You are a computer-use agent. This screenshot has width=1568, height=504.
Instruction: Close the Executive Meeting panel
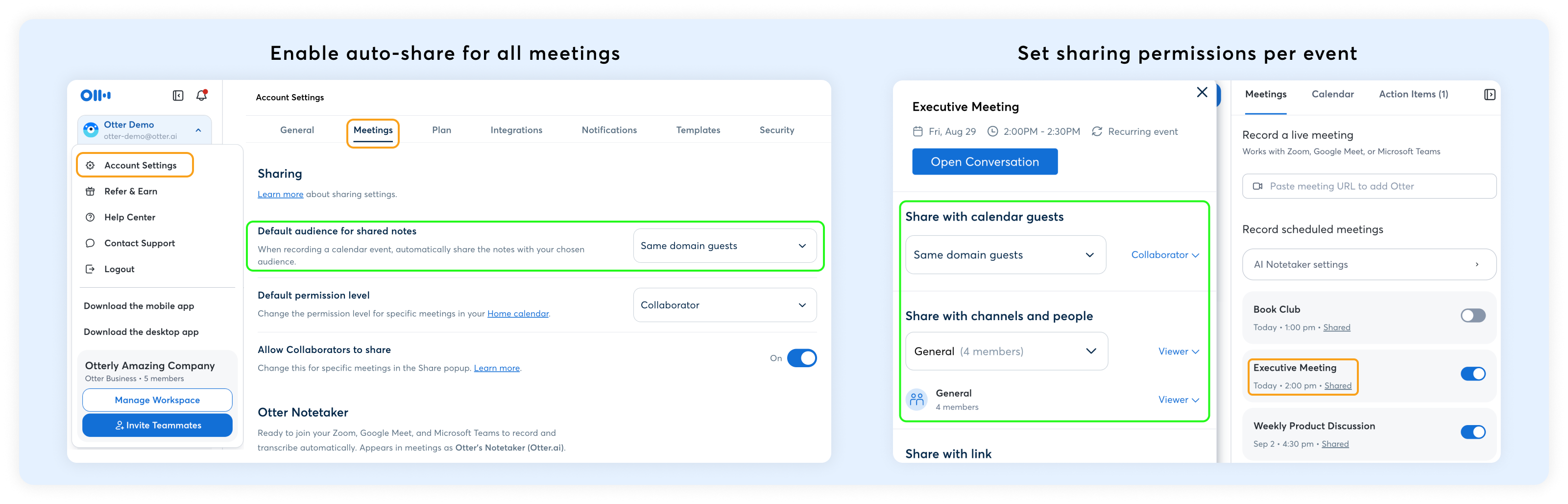point(1202,92)
